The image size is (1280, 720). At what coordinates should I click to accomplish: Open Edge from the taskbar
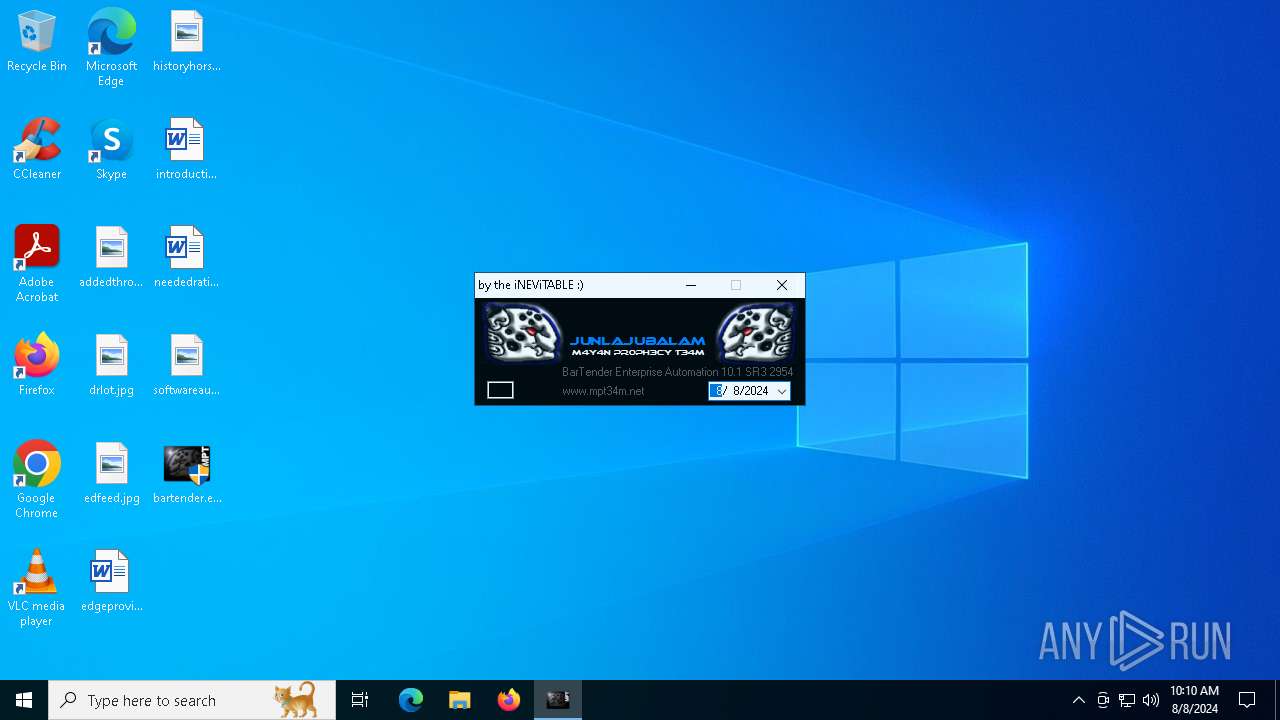click(411, 700)
